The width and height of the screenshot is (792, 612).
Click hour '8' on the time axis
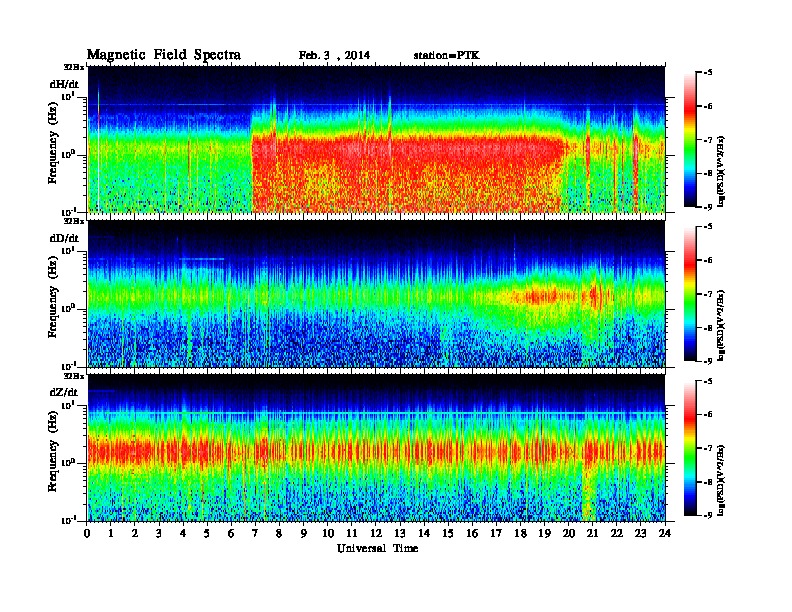279,533
